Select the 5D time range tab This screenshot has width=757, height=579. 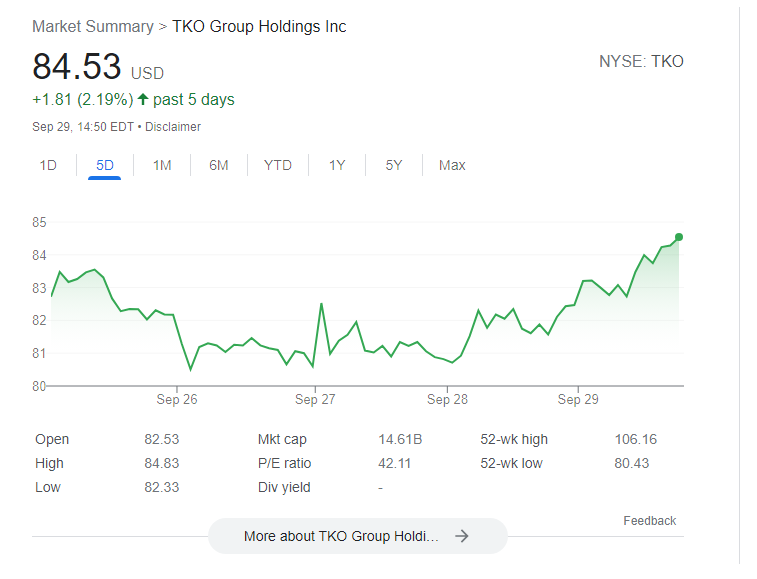click(105, 165)
